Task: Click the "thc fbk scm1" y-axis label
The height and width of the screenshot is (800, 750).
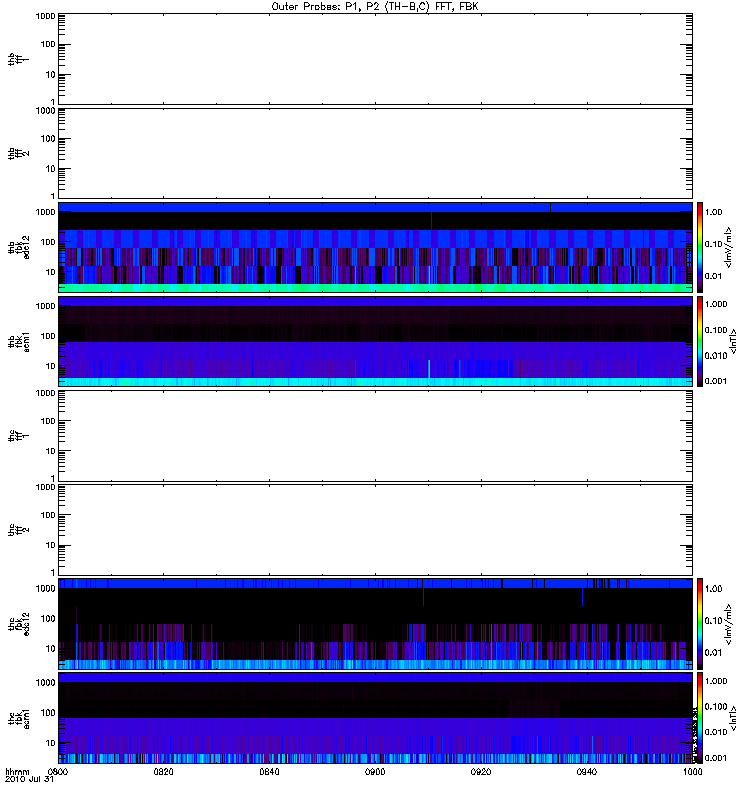Action: (x=19, y=718)
